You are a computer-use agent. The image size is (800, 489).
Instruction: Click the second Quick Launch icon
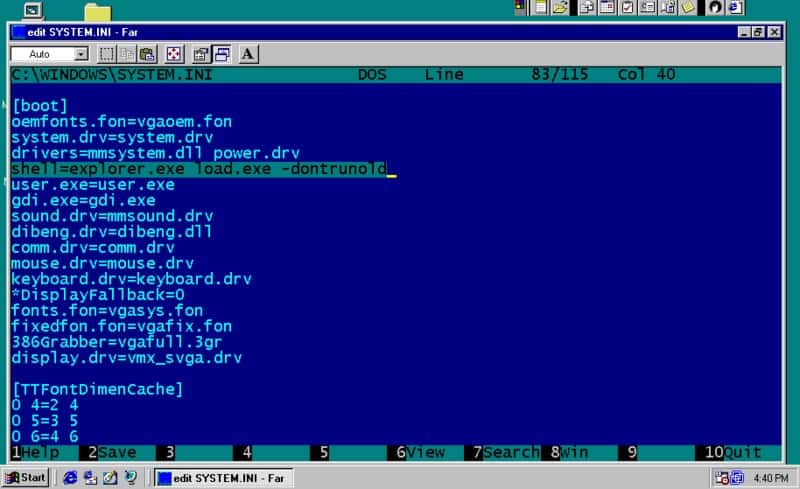point(90,478)
